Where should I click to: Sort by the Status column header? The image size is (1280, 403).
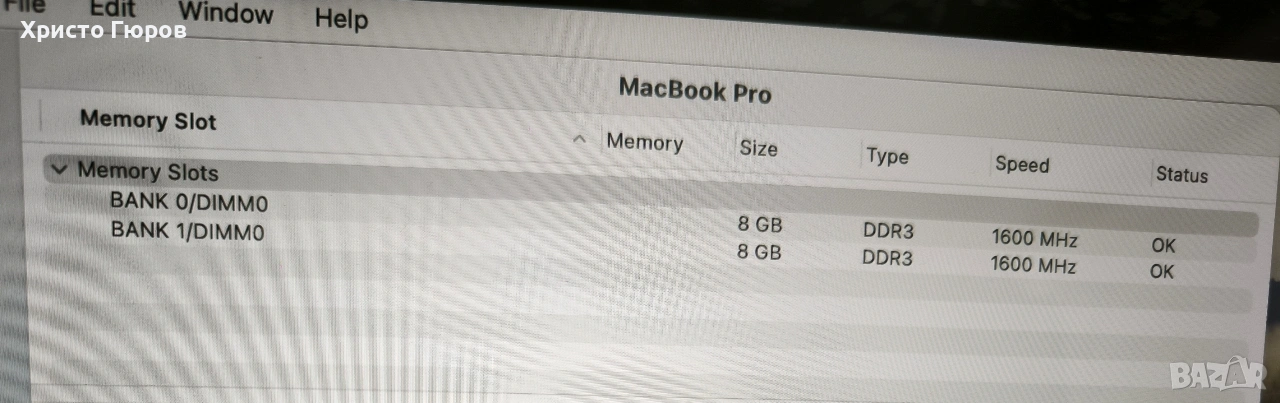[1182, 175]
